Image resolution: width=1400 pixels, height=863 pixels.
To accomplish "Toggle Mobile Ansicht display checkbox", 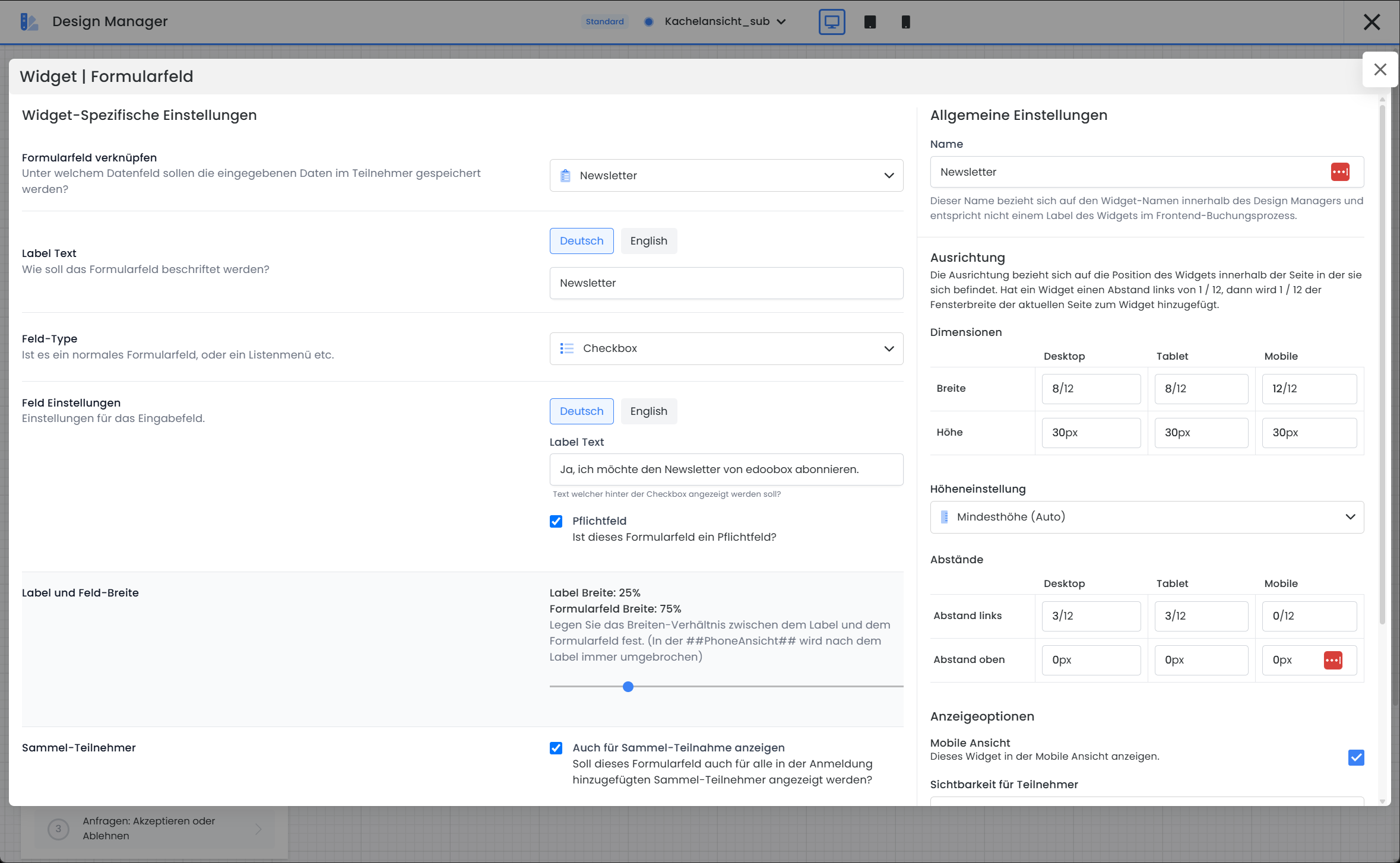I will click(x=1356, y=757).
